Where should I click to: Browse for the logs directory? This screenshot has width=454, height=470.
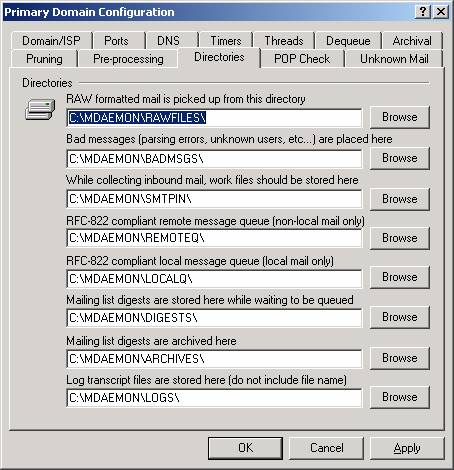400,397
